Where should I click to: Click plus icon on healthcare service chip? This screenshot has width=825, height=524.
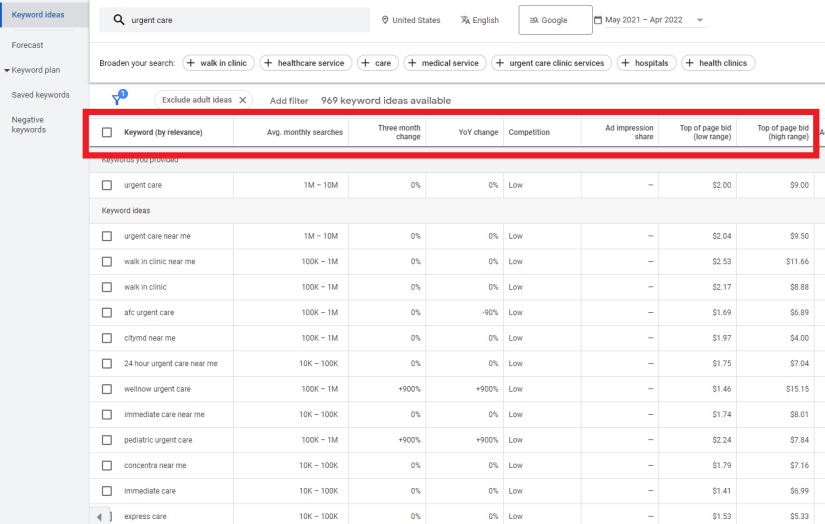tap(268, 63)
